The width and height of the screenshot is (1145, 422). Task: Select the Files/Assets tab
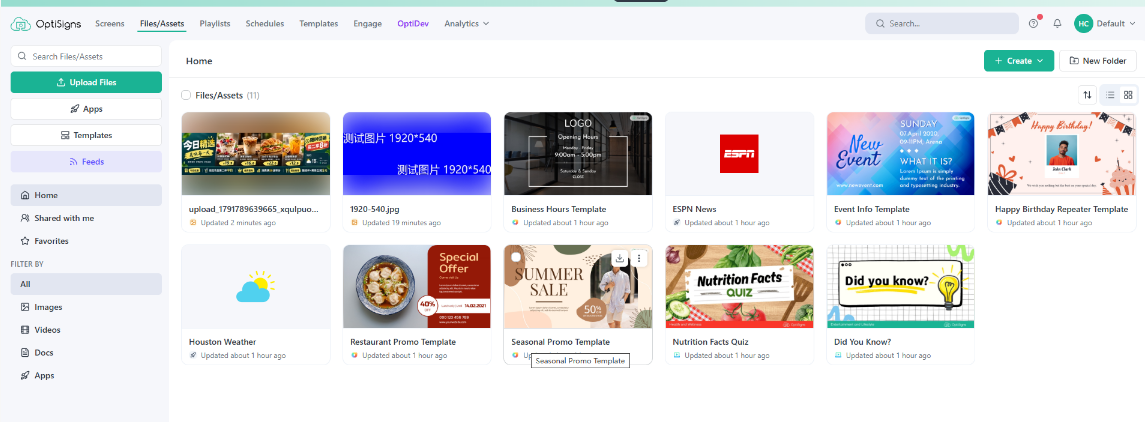pos(162,23)
